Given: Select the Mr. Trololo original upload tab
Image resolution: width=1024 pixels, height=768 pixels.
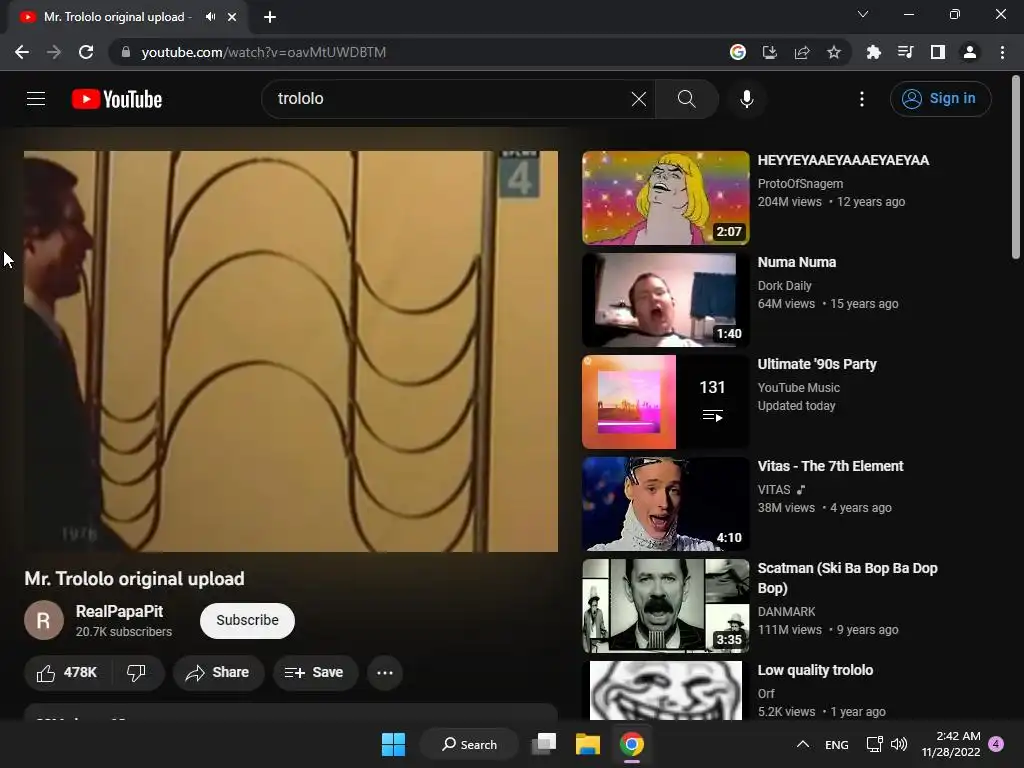Looking at the screenshot, I should (128, 17).
